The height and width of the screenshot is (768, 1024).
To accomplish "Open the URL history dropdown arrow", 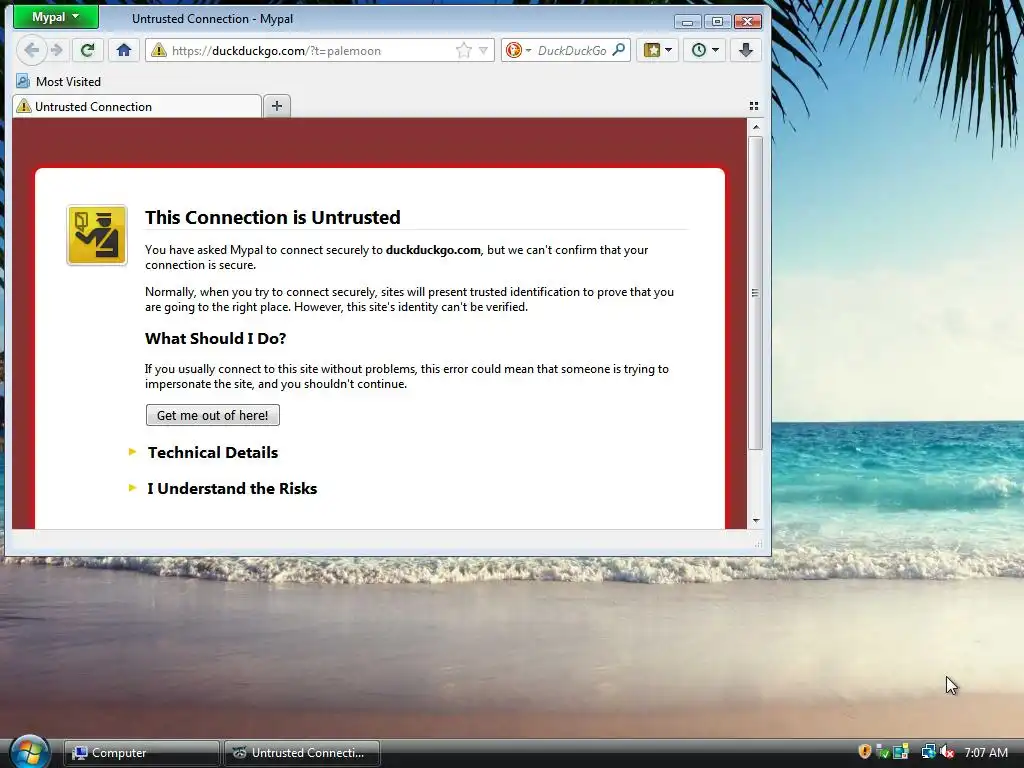I will tap(483, 50).
